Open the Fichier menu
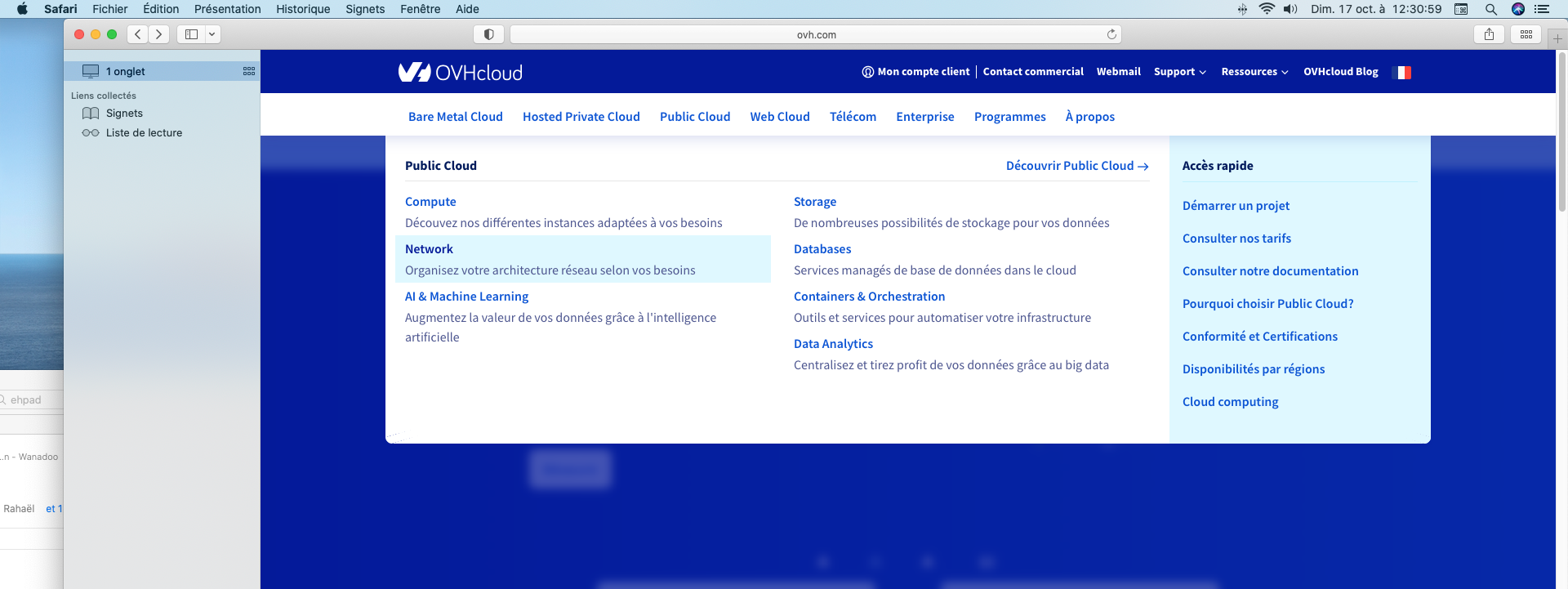This screenshot has width=1568, height=589. (x=110, y=9)
